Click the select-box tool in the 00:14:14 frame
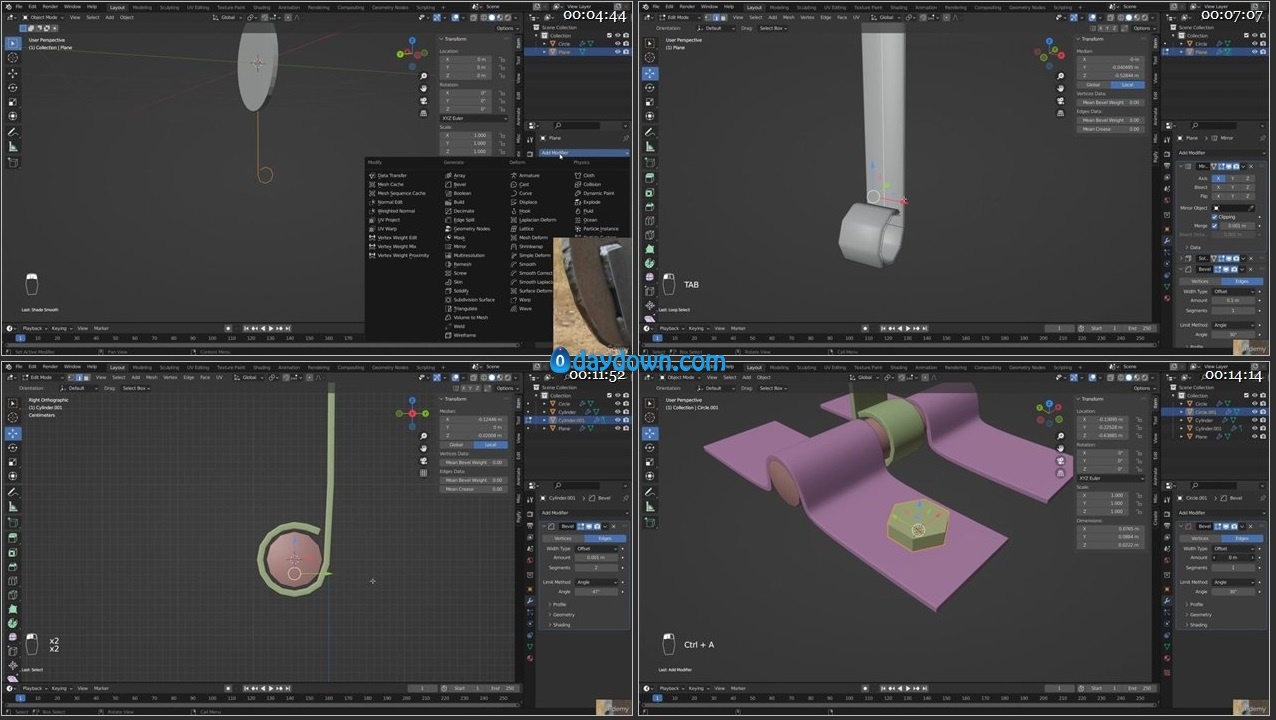1276x720 pixels. [650, 403]
